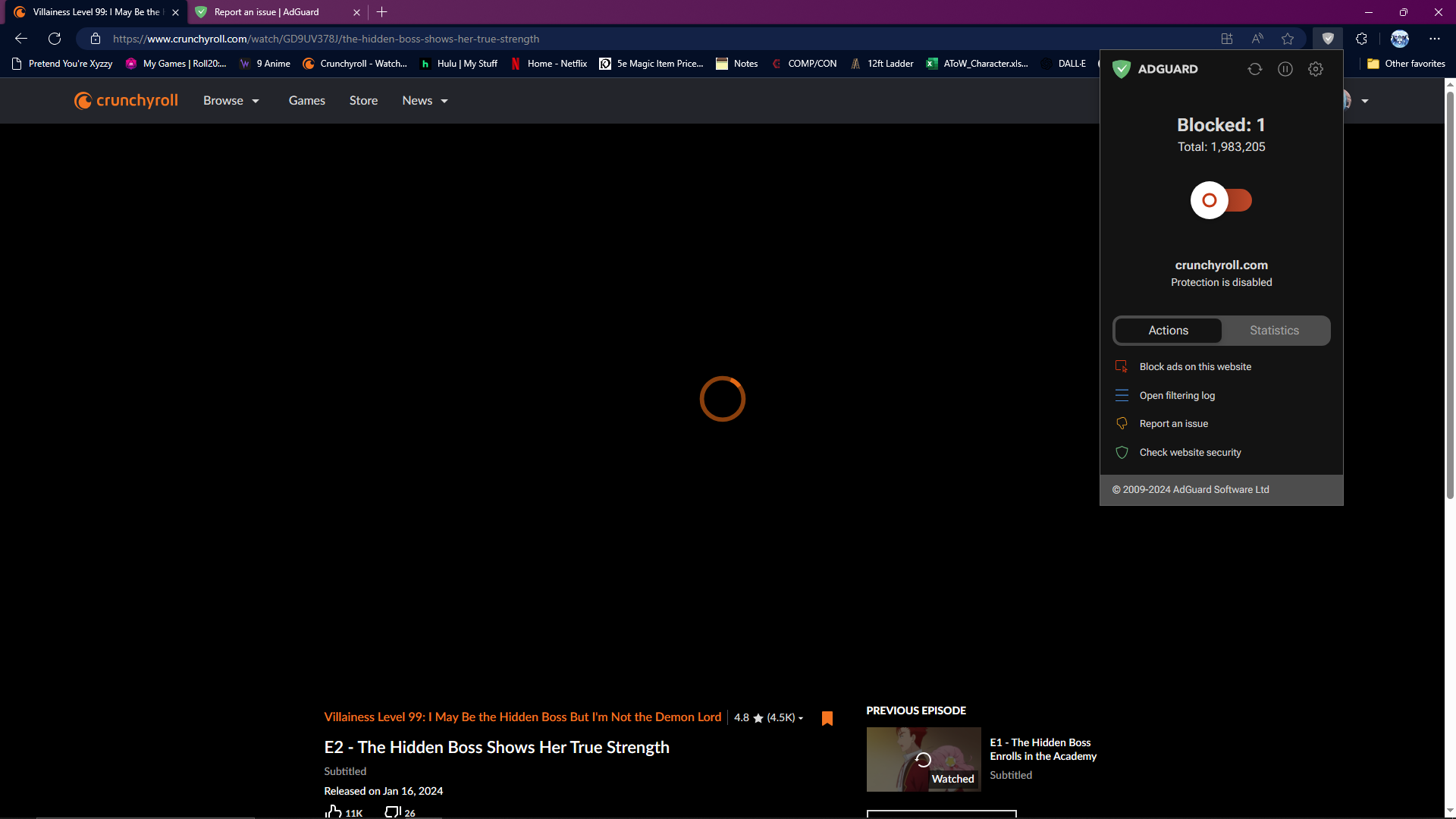Open the 4.8 star rating dropdown
1456x819 pixels.
pos(768,717)
